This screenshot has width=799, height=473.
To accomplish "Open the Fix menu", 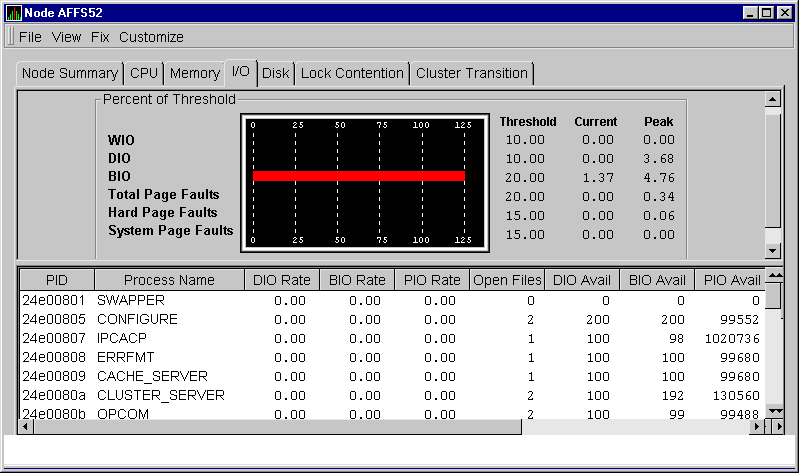I will 100,37.
